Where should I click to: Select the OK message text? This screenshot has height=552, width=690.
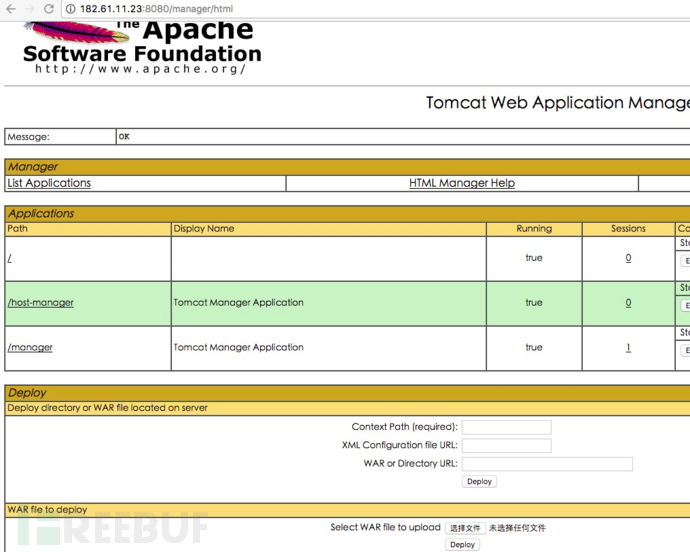pos(124,136)
